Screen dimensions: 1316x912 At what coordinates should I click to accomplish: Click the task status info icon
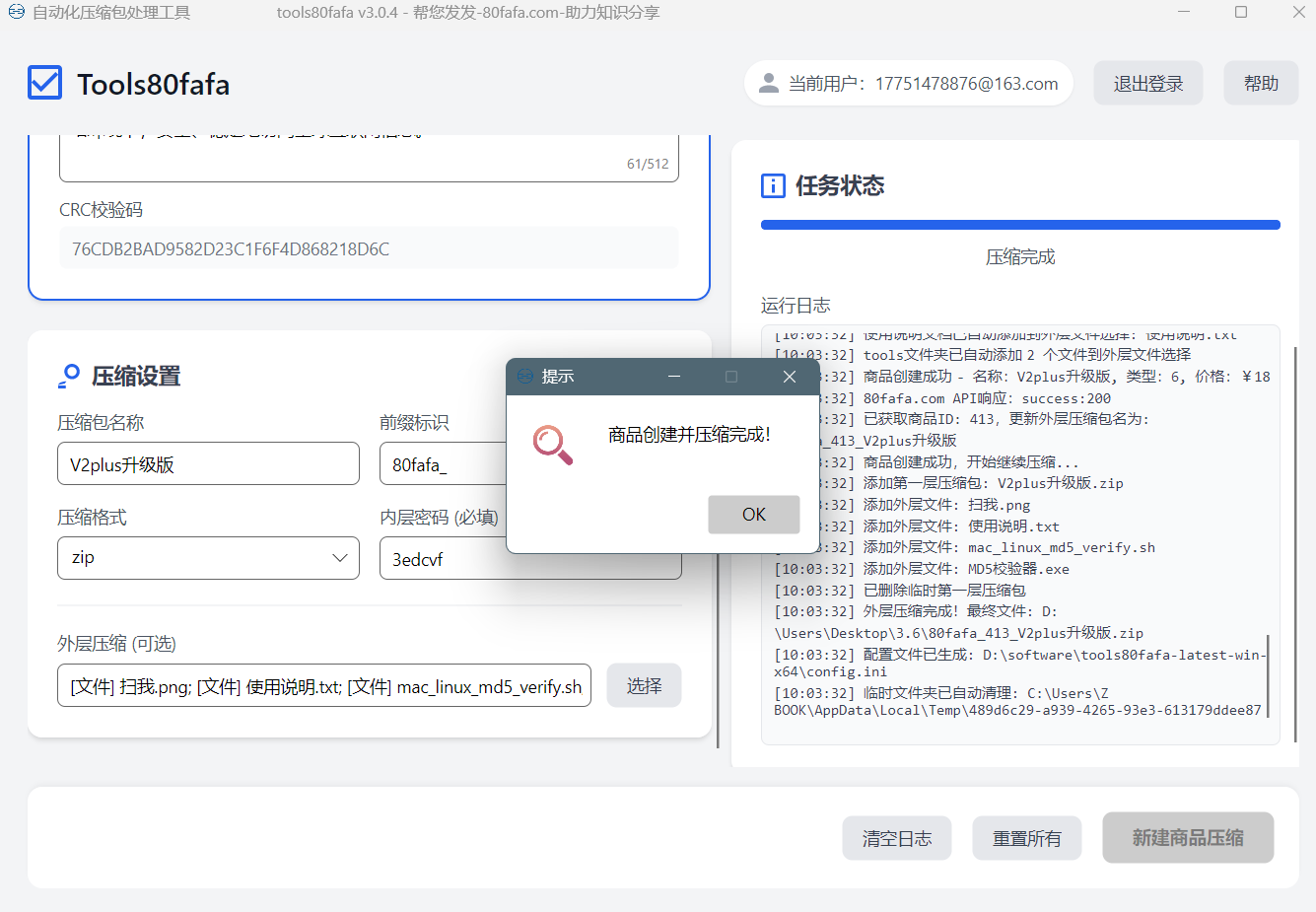(x=773, y=185)
